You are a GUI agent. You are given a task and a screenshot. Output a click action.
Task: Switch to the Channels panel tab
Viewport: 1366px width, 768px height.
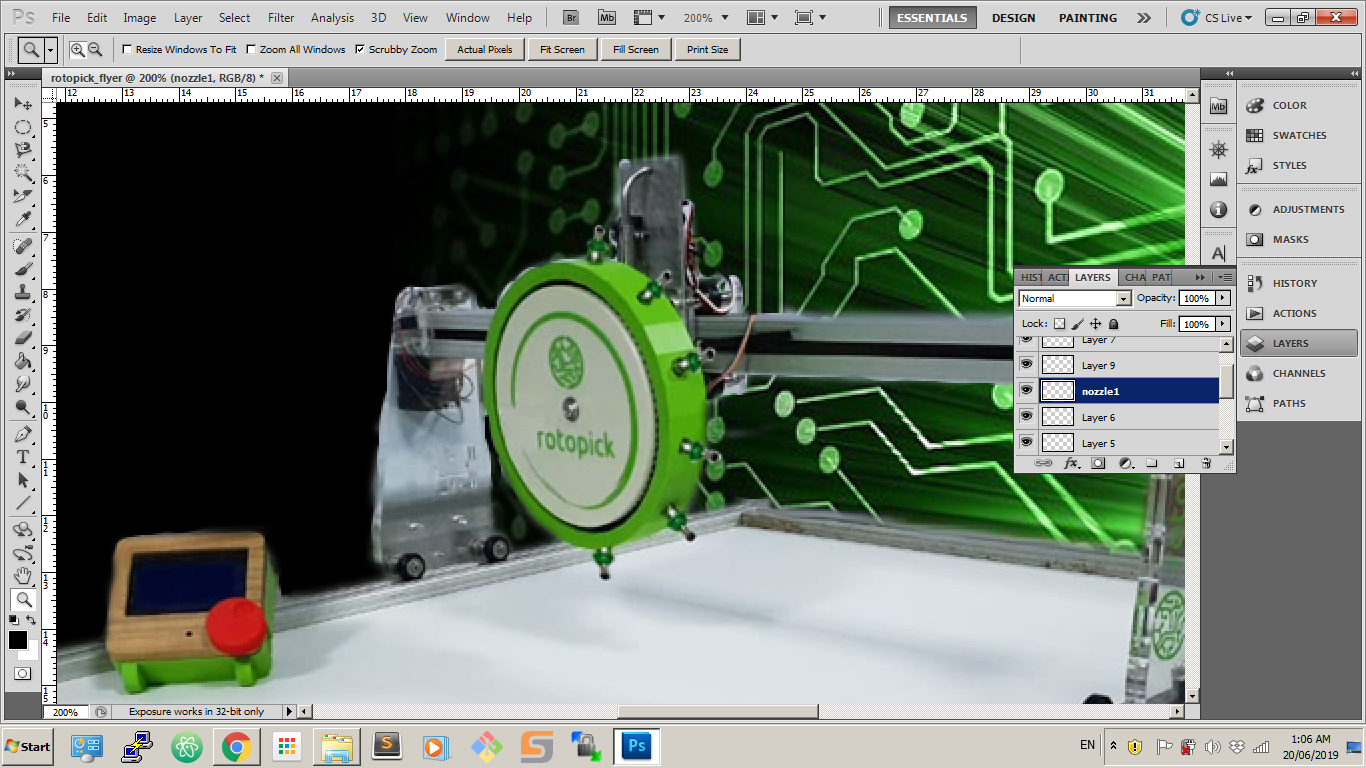pyautogui.click(x=1134, y=277)
